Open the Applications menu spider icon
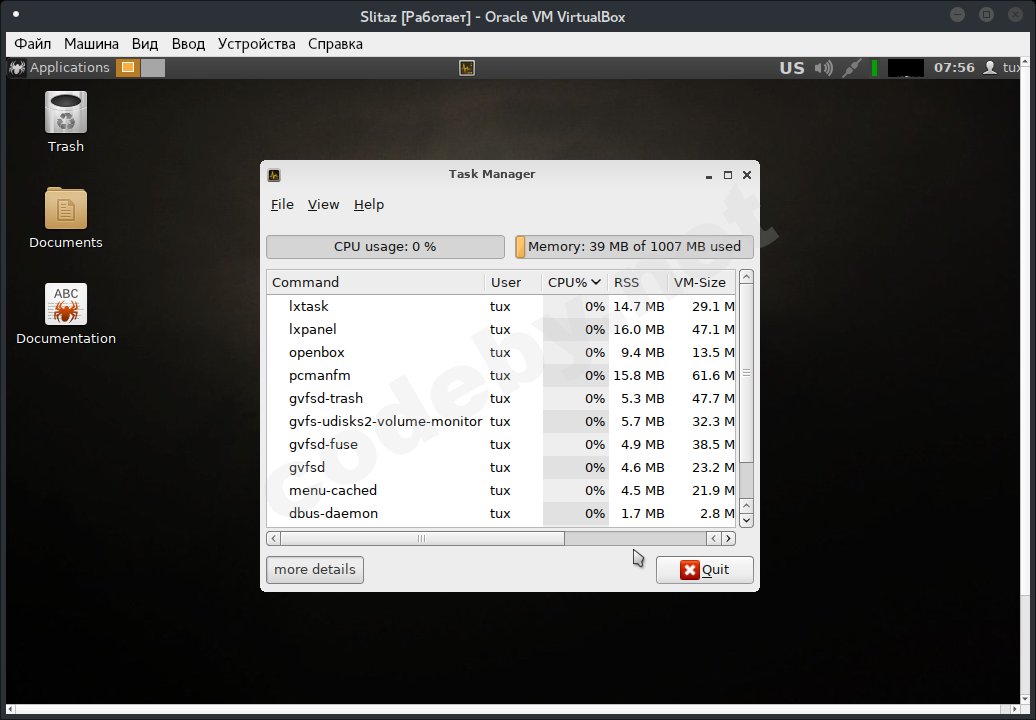1036x720 pixels. tap(17, 67)
